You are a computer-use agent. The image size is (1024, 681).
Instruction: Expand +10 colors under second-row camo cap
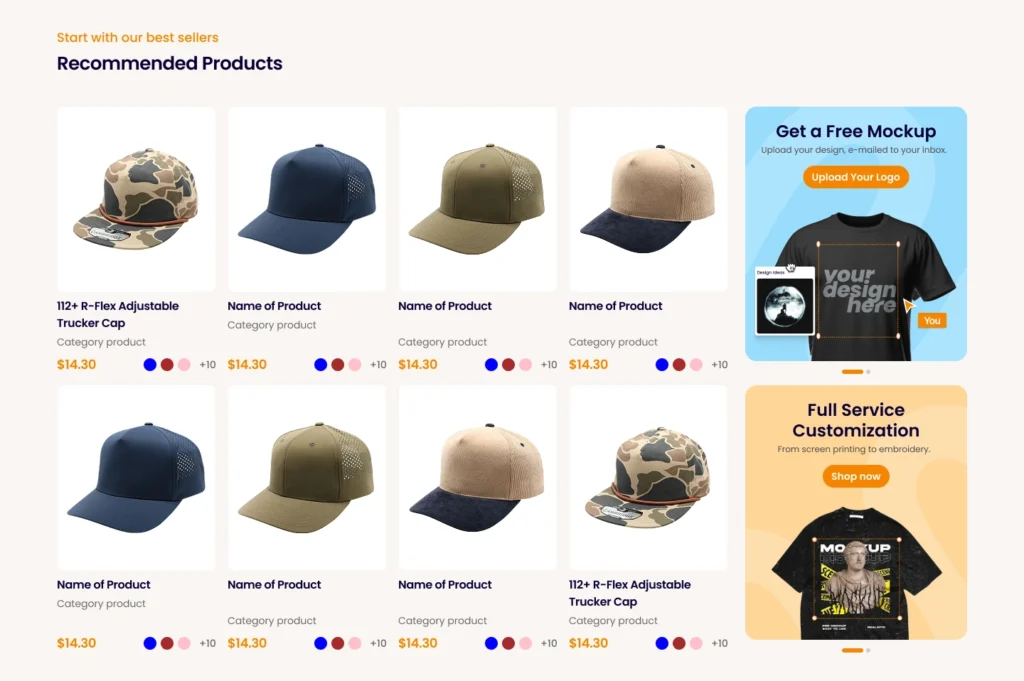720,643
